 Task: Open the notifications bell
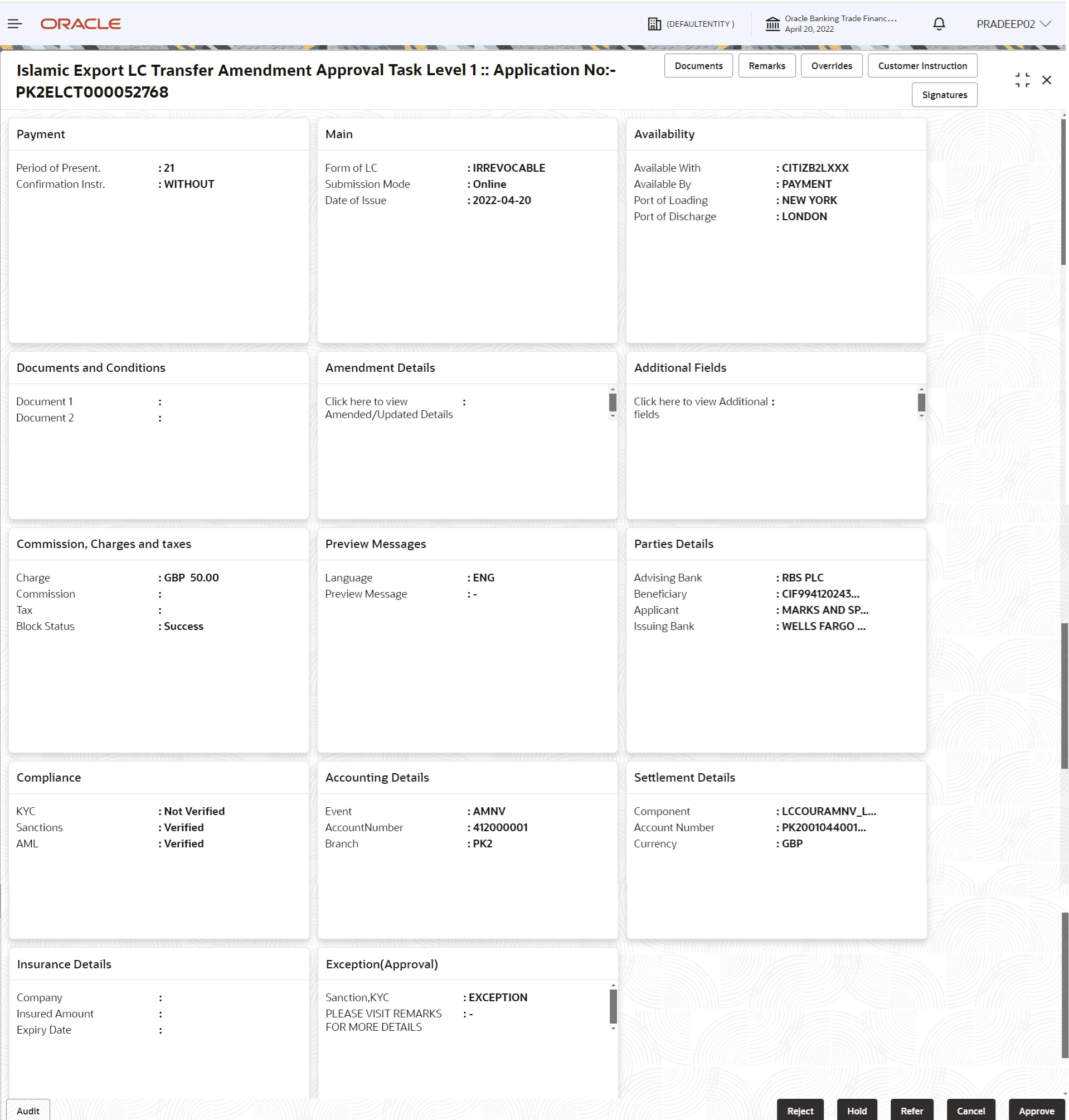coord(938,23)
